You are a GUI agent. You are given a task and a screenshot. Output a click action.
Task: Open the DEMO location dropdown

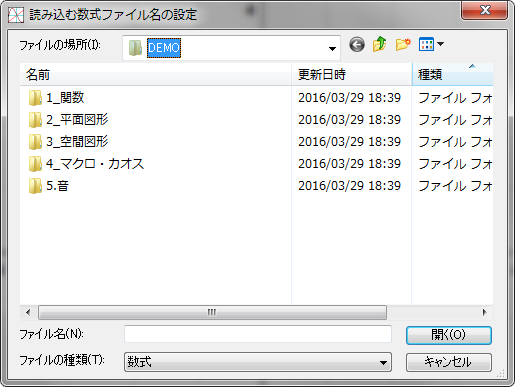click(x=332, y=49)
